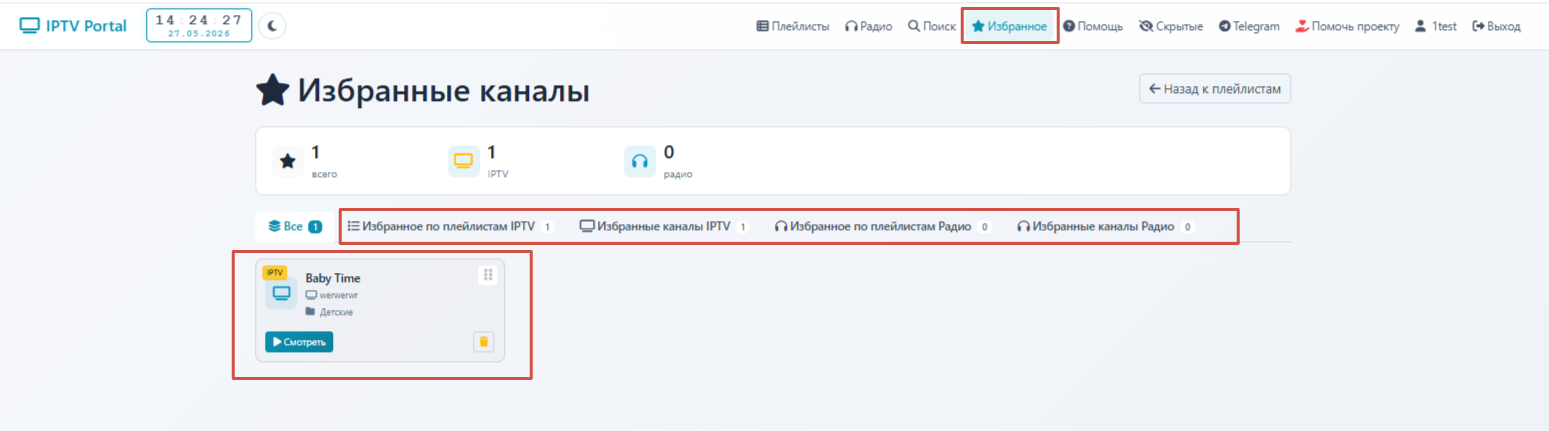Click the large star beside Избранные каналы heading
The width and height of the screenshot is (1549, 431).
tap(273, 92)
